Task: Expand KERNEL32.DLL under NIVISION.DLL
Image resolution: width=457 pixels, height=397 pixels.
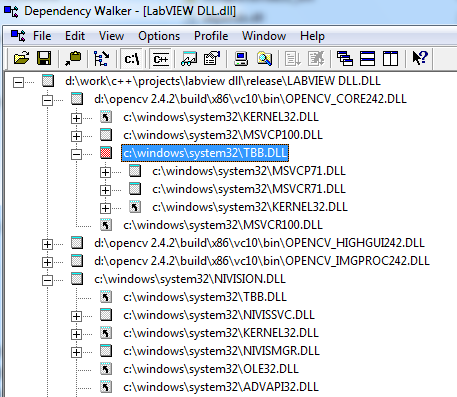Action: coord(76,334)
